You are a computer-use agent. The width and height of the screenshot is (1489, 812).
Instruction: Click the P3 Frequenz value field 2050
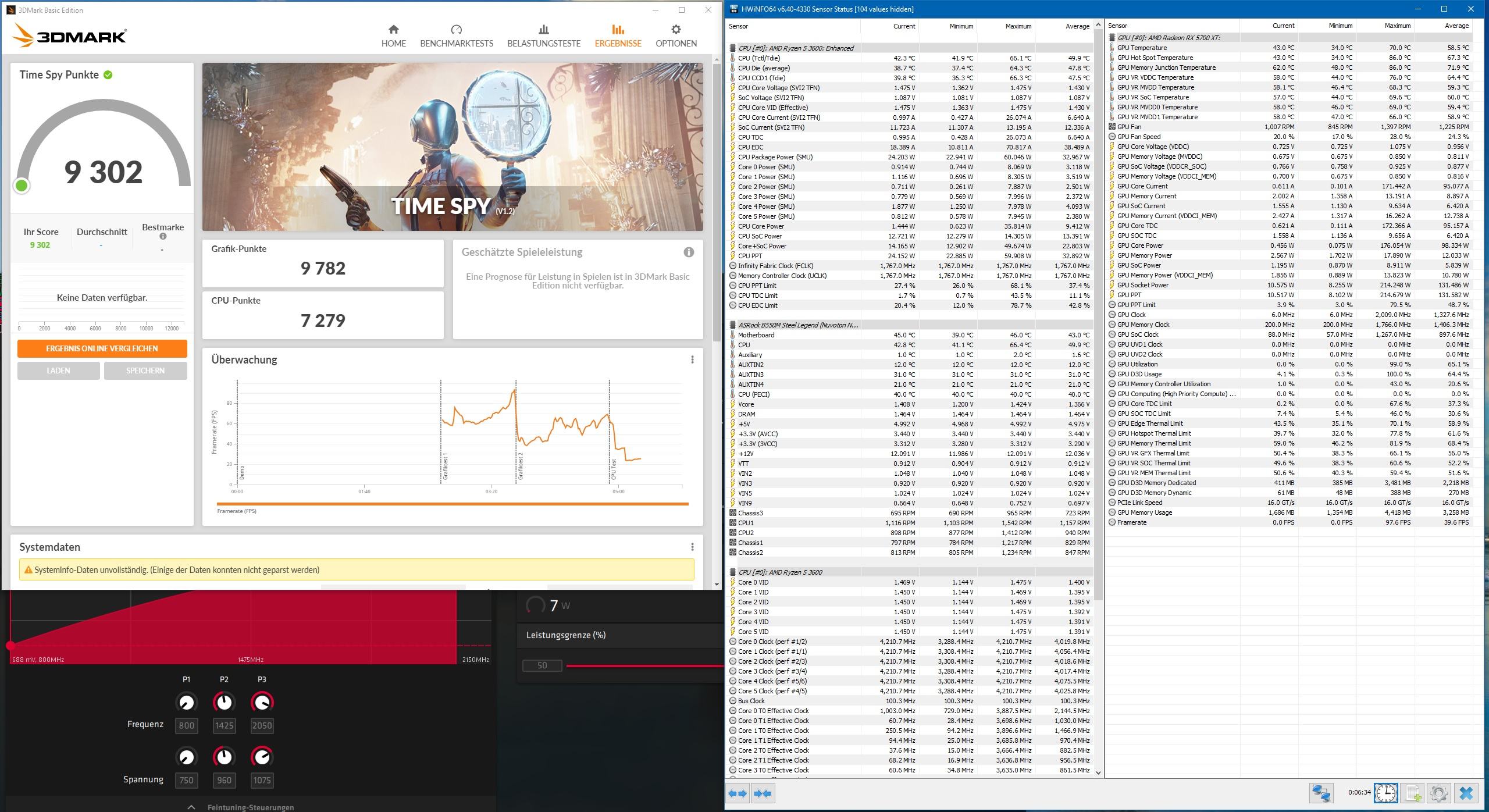[262, 725]
